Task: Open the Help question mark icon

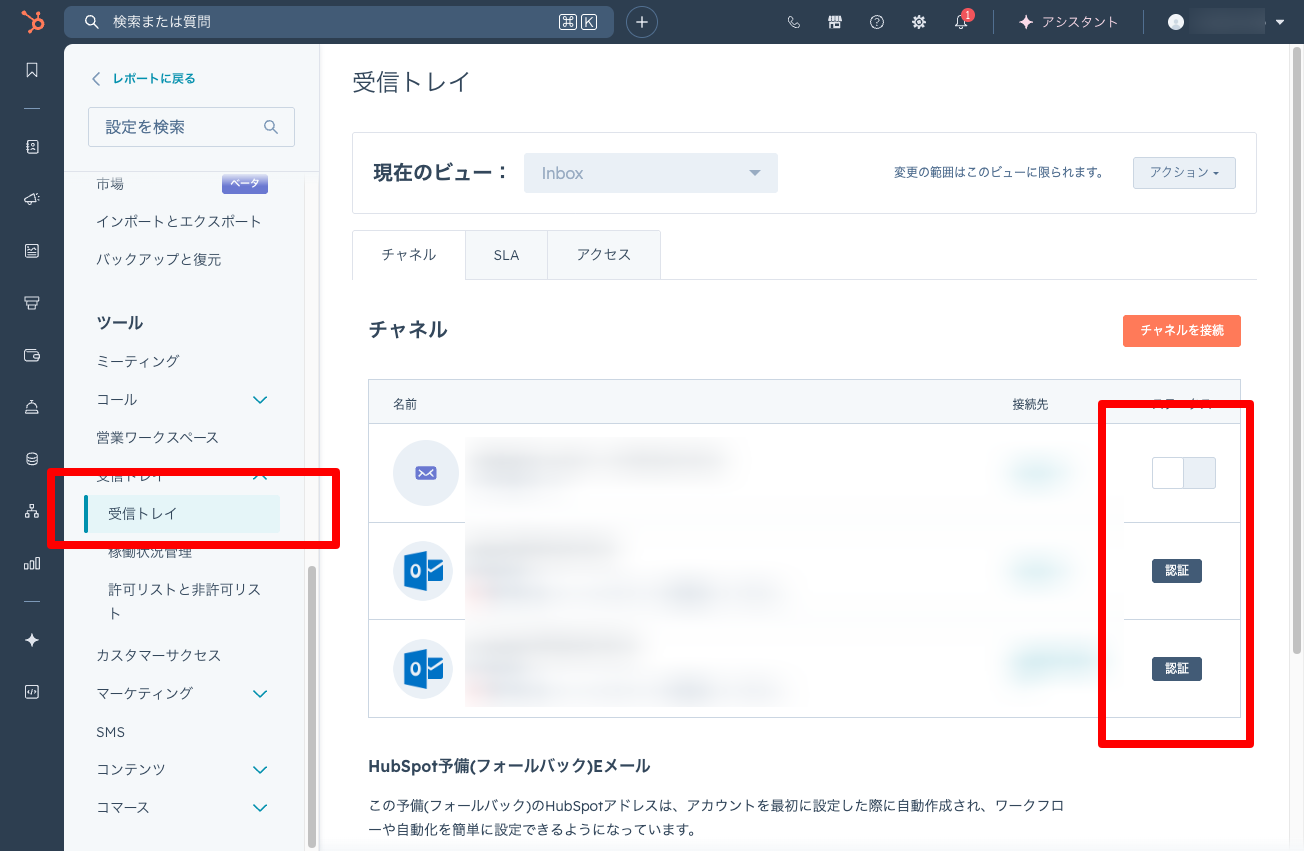Action: [877, 22]
